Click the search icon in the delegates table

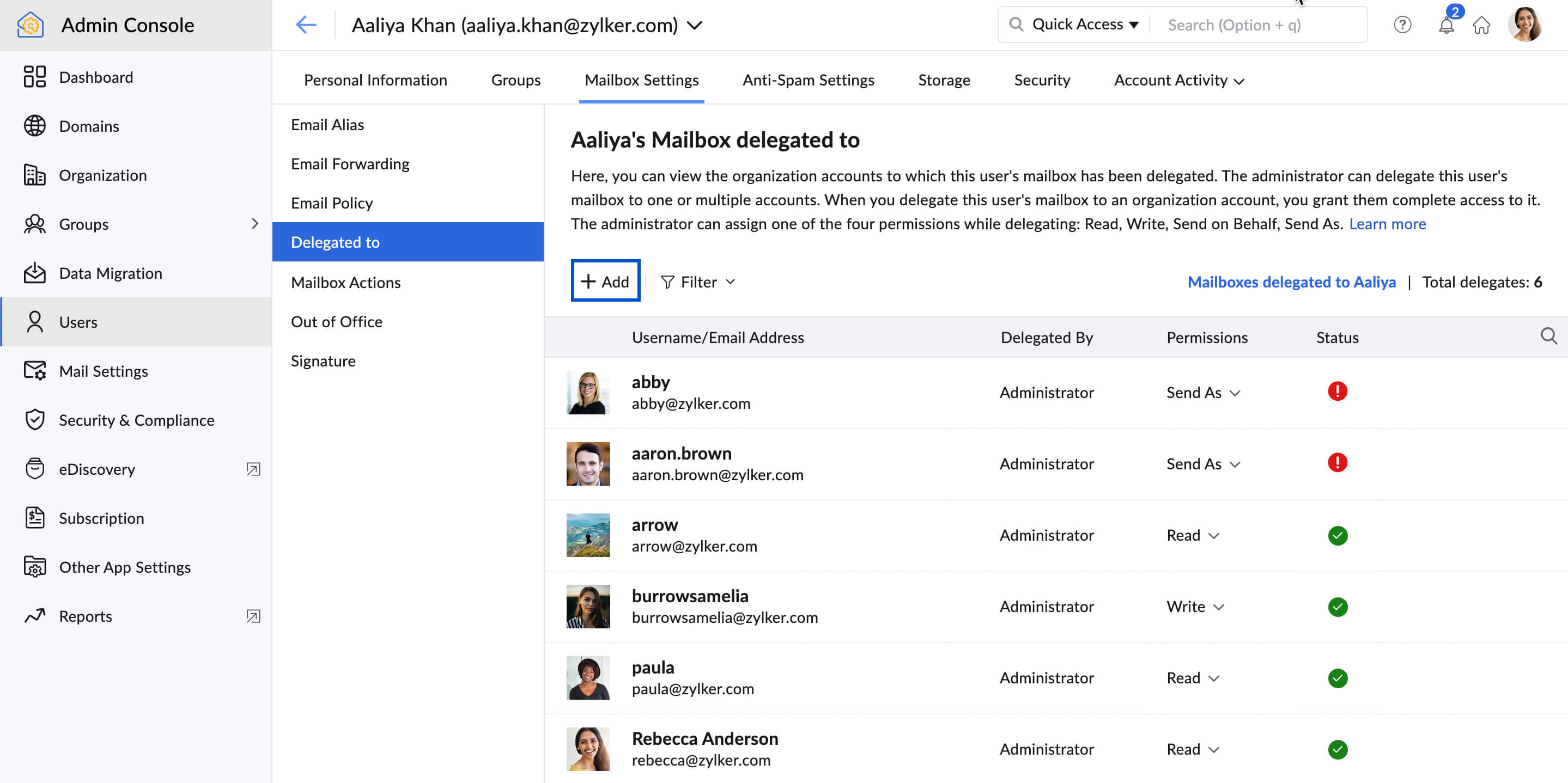point(1549,335)
